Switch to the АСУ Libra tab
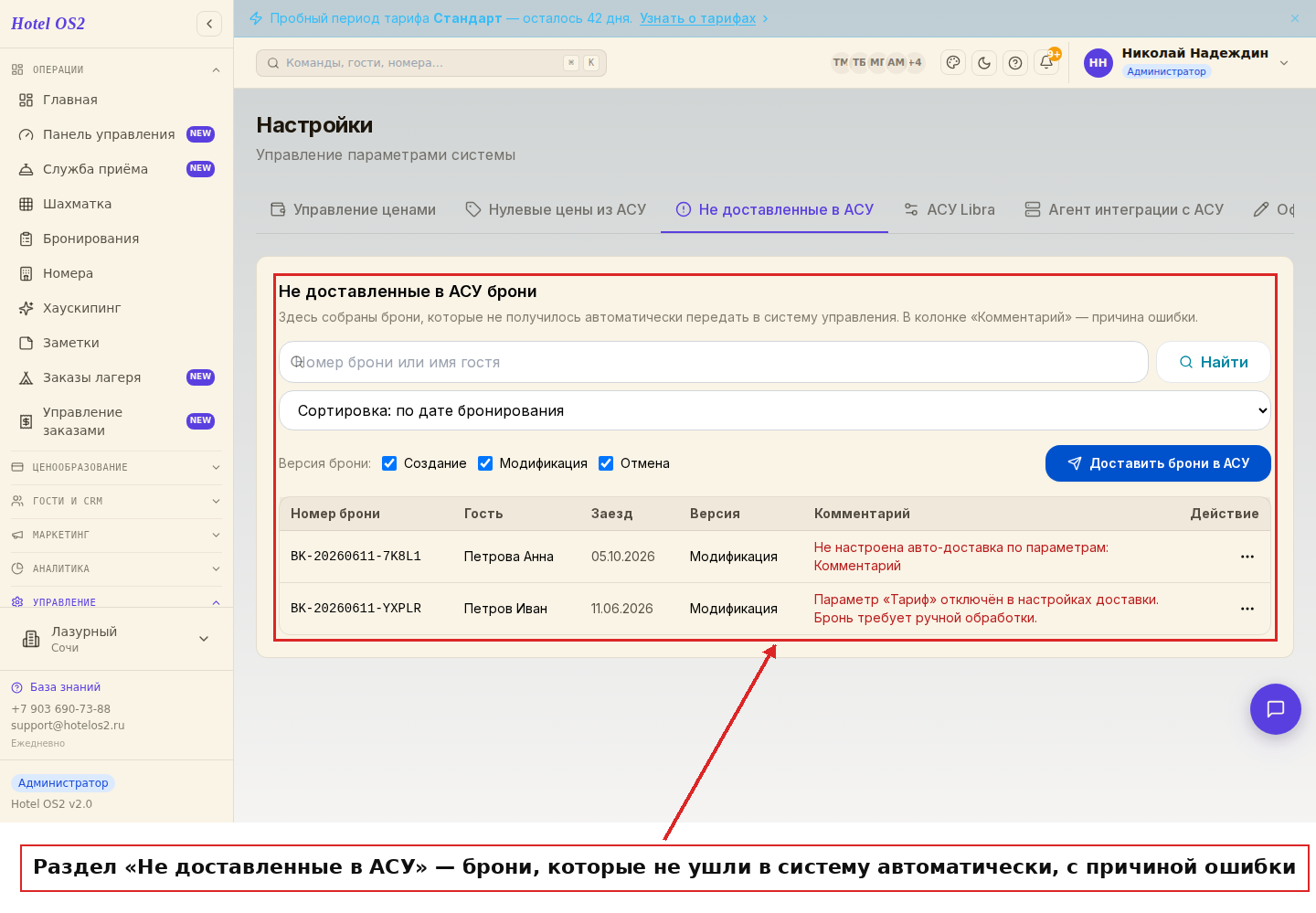The image size is (1316, 913). pos(949,209)
